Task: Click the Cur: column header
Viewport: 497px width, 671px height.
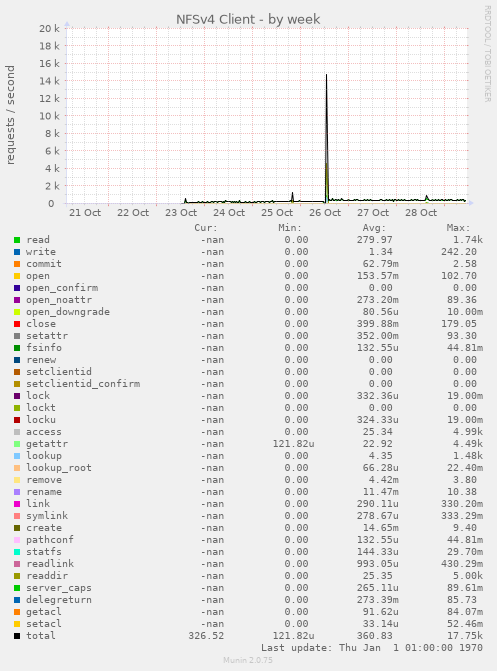Action: point(206,228)
